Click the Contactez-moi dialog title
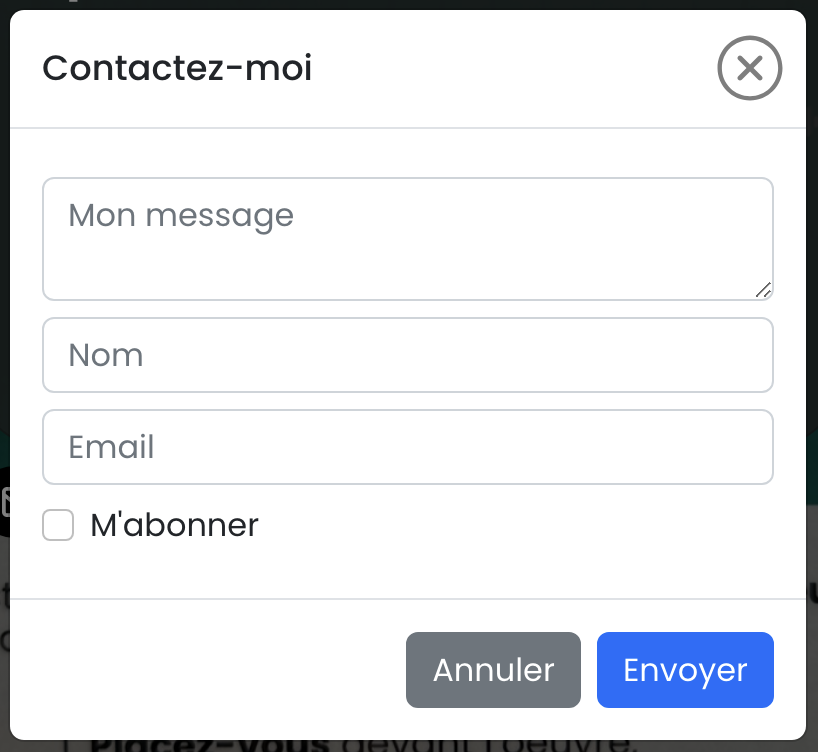Image resolution: width=818 pixels, height=752 pixels. pos(177,68)
